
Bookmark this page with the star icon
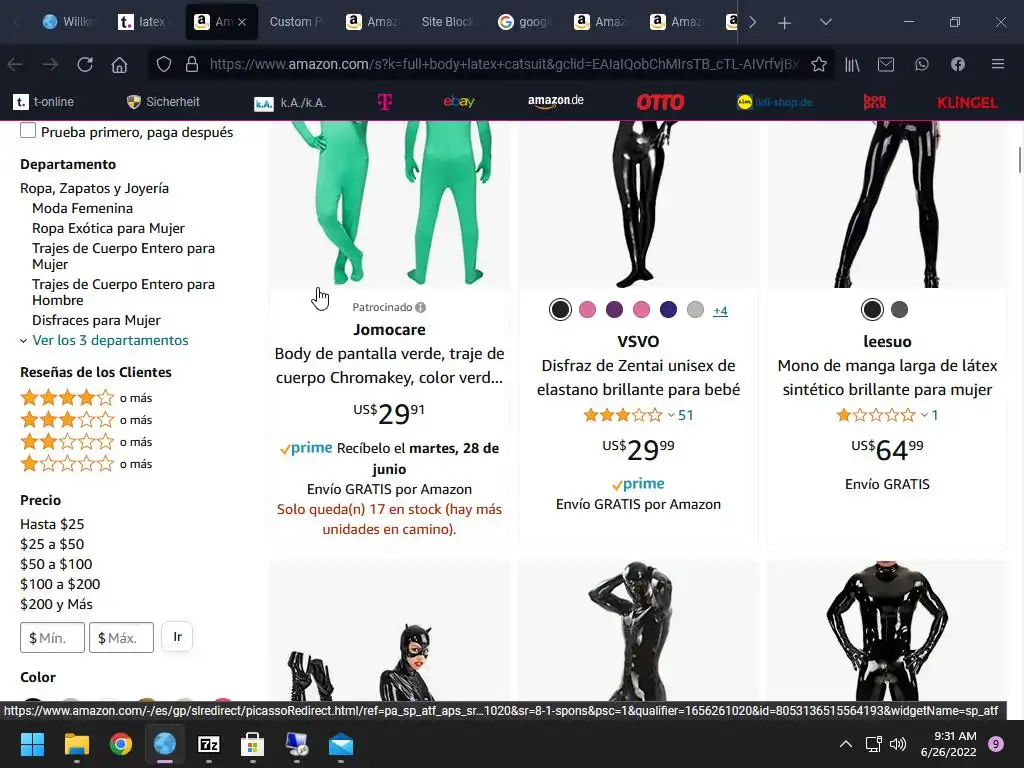[818, 64]
